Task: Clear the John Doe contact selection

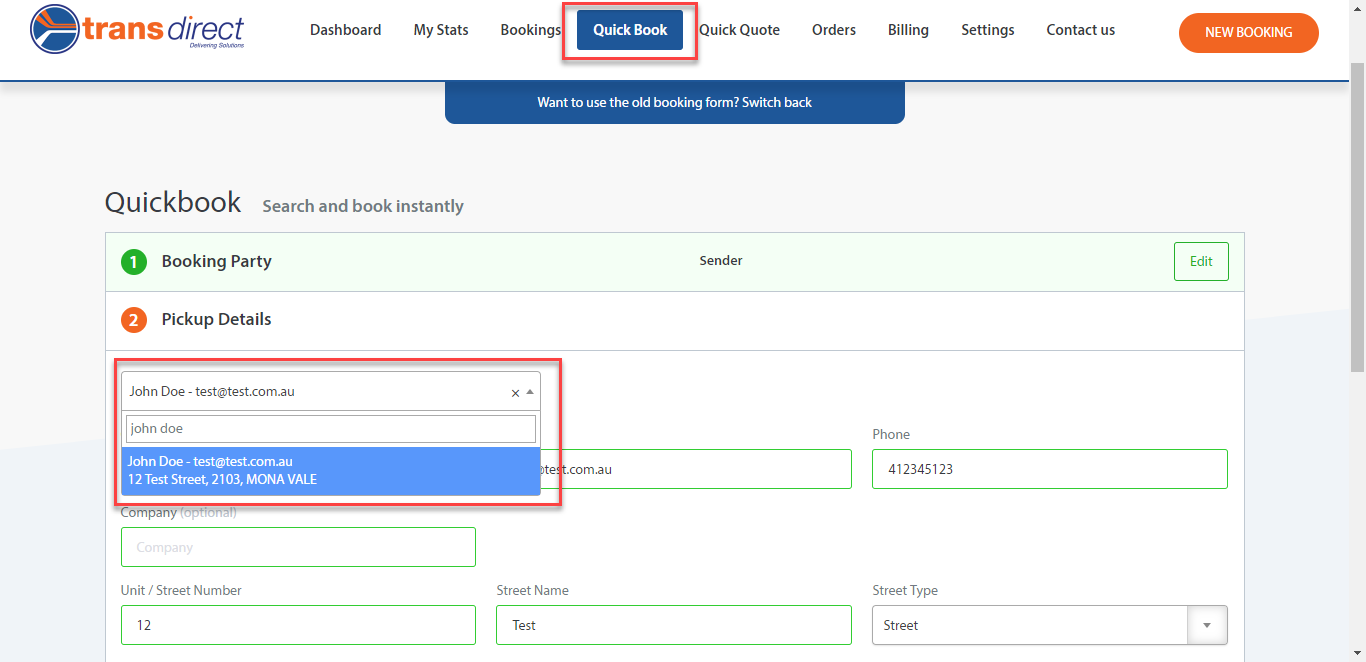Action: (515, 393)
